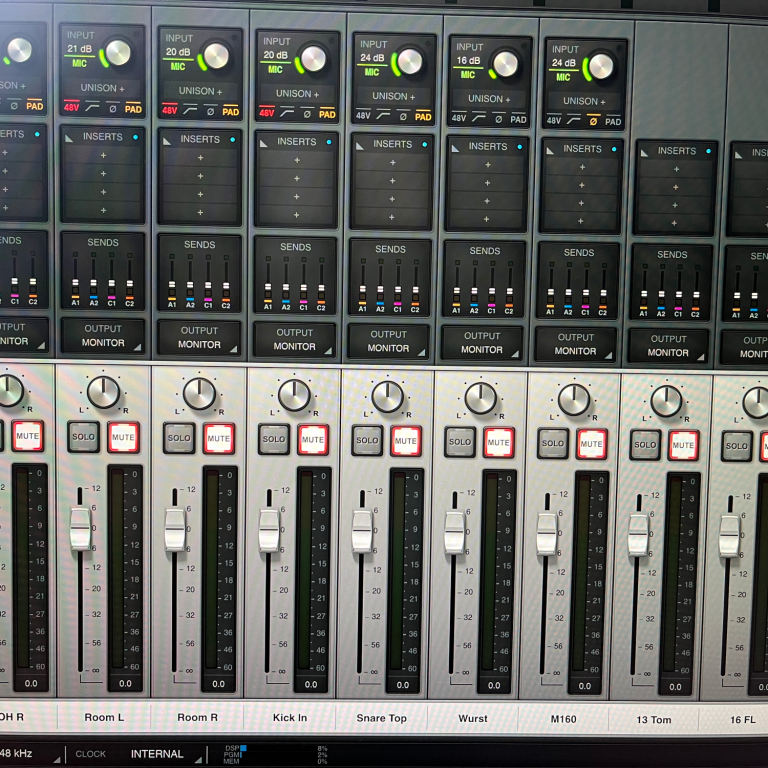Screen dimensions: 768x768
Task: Turn off 48V phantom power on Room L
Action: coord(72,106)
